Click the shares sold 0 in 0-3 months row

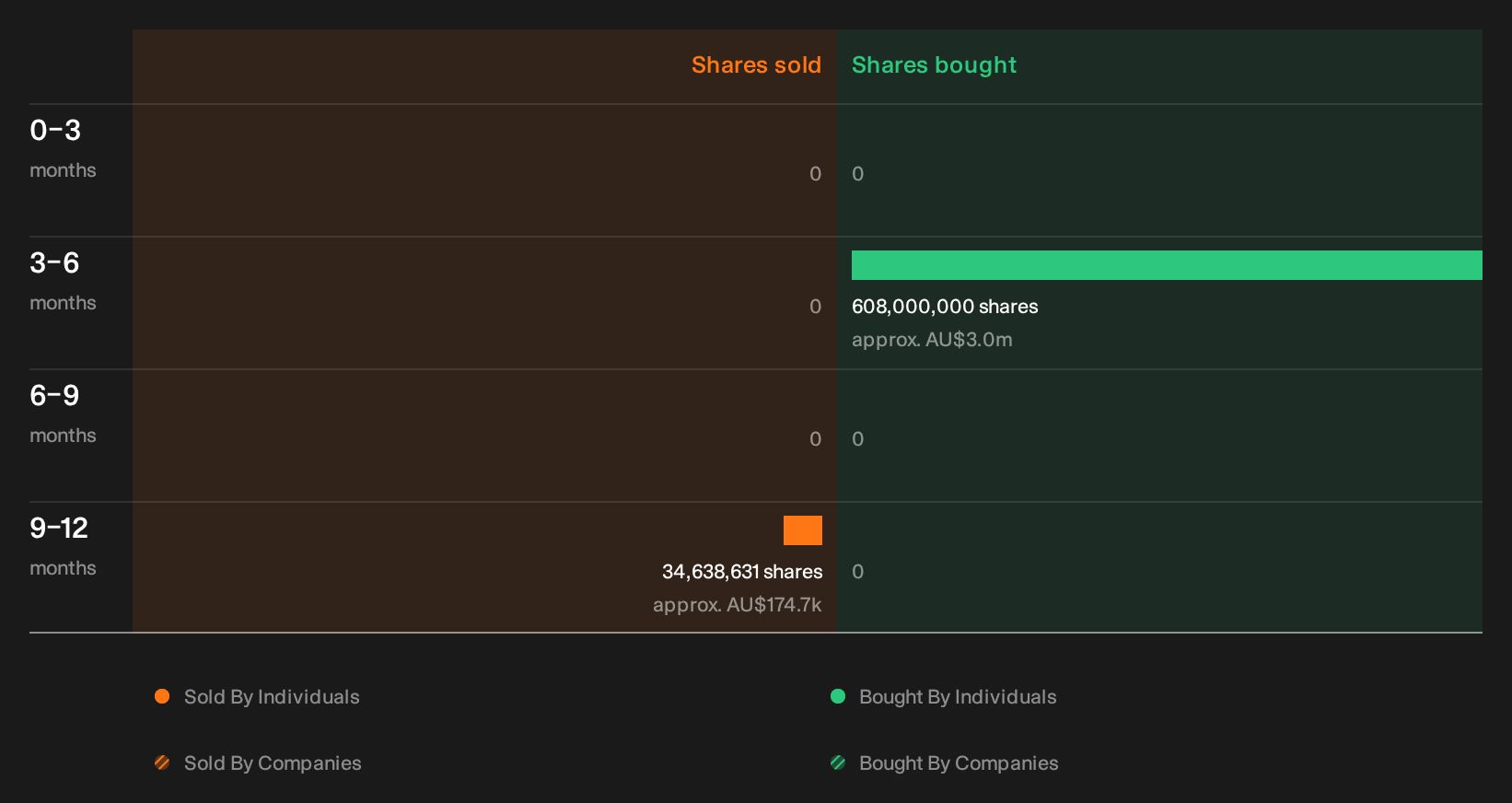click(x=815, y=174)
